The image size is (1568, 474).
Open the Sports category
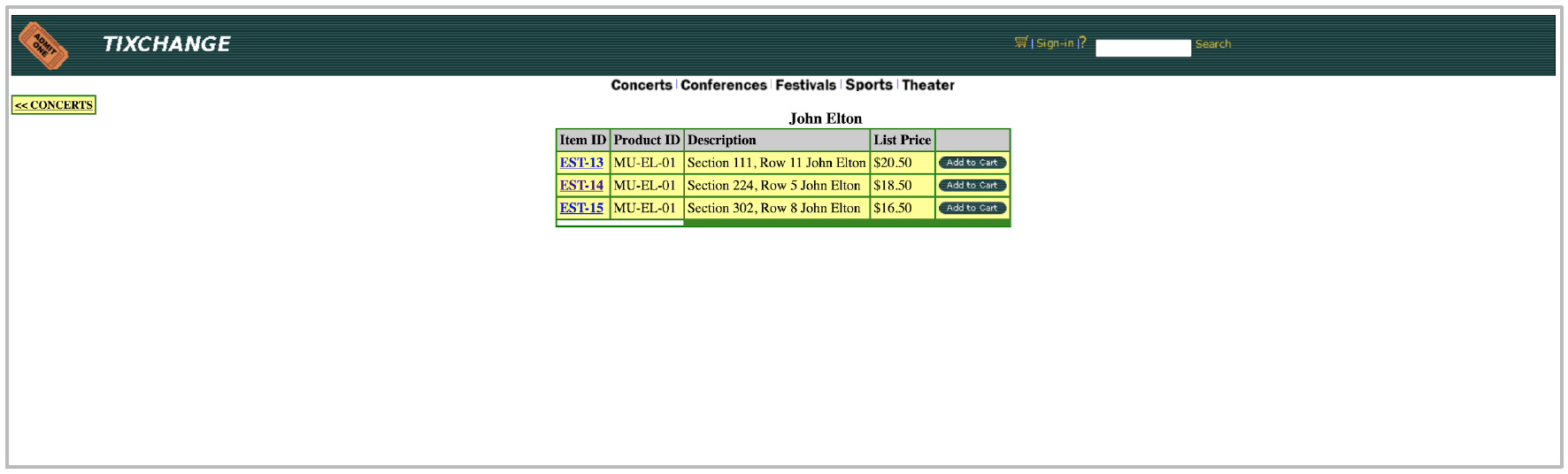coord(869,85)
